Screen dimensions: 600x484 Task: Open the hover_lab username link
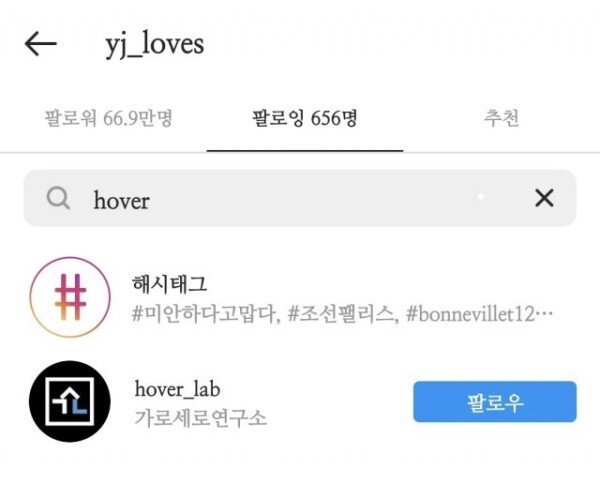point(177,389)
